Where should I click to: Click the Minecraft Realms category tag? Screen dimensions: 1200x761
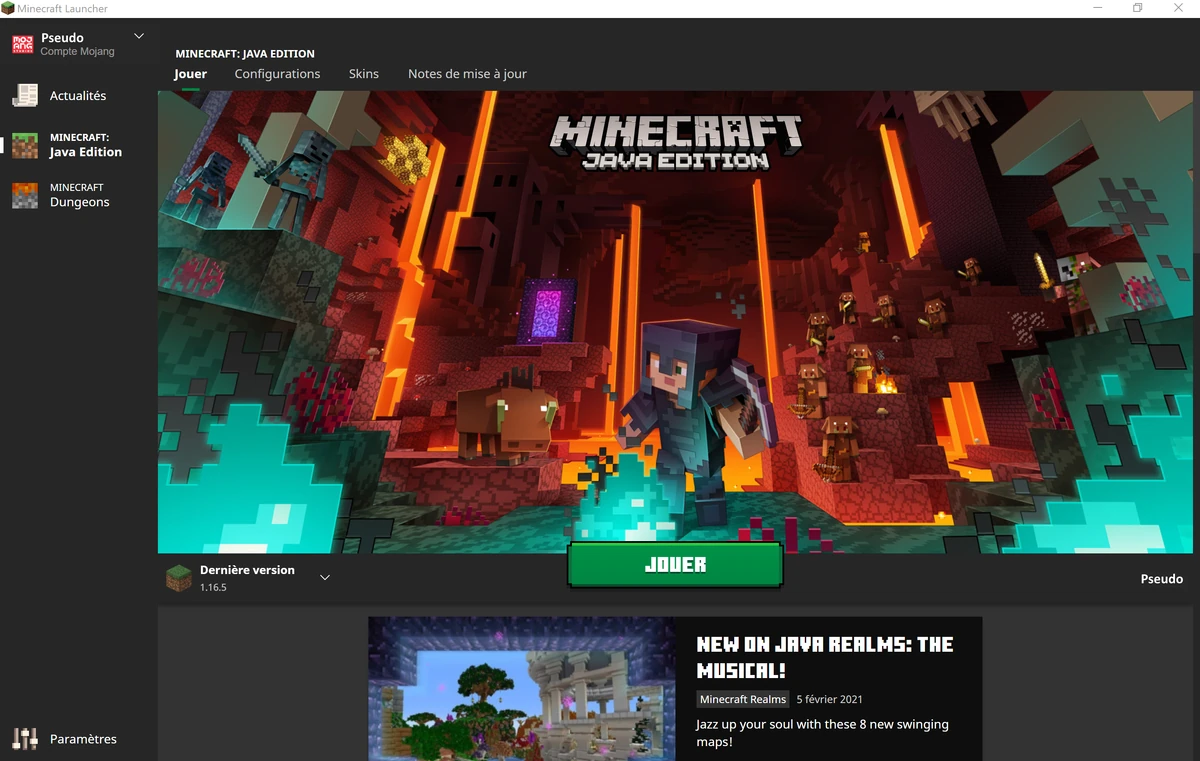coord(742,699)
